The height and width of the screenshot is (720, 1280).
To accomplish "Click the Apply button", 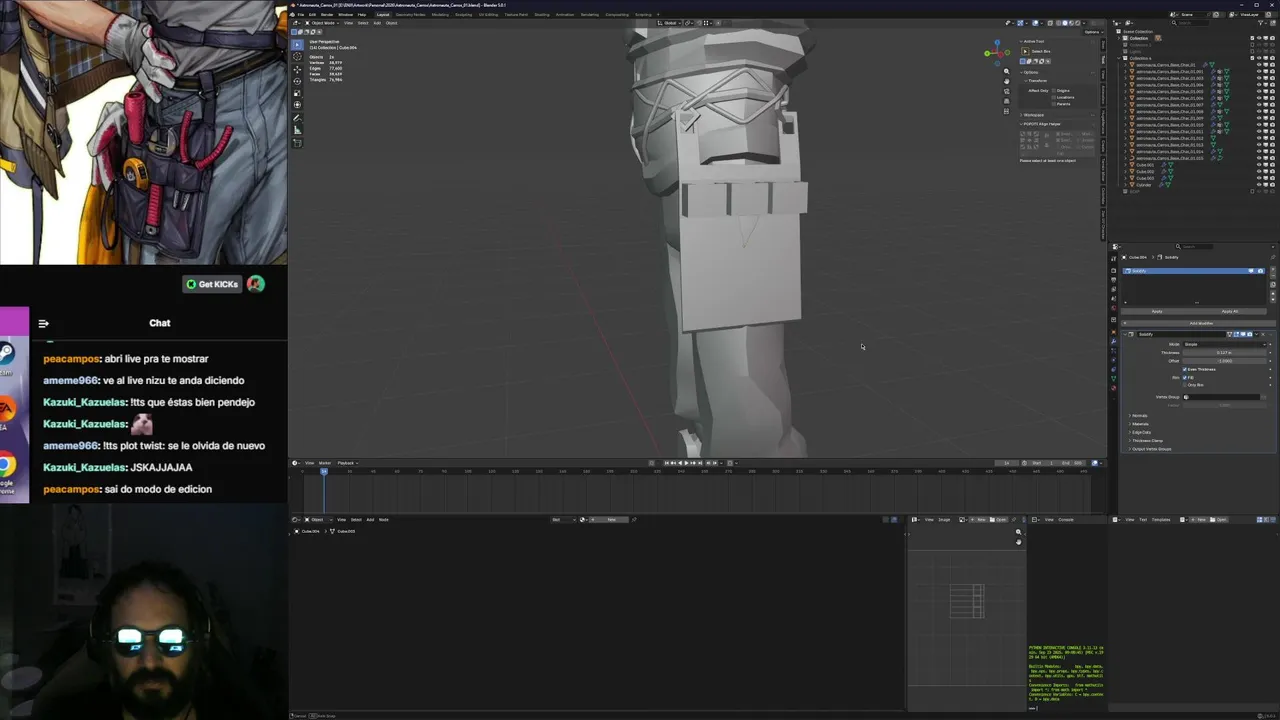I will click(1157, 311).
